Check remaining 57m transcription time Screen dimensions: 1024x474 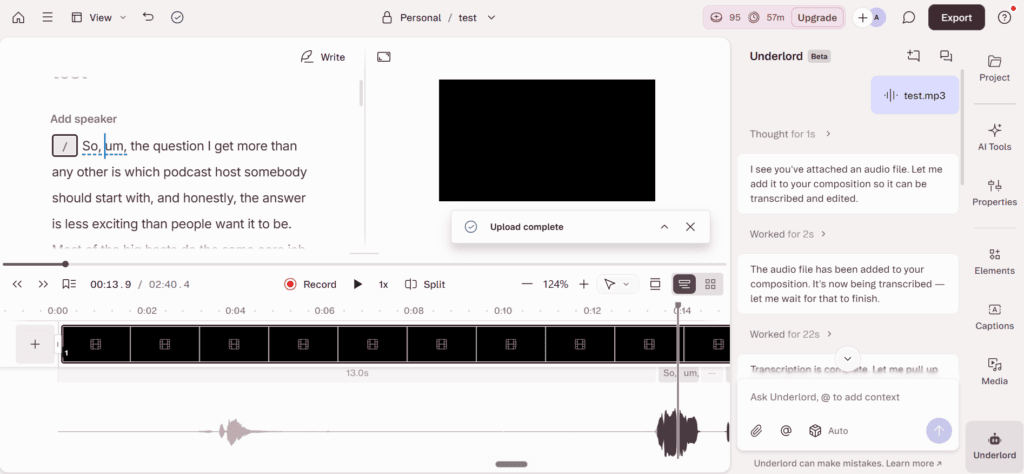click(767, 18)
